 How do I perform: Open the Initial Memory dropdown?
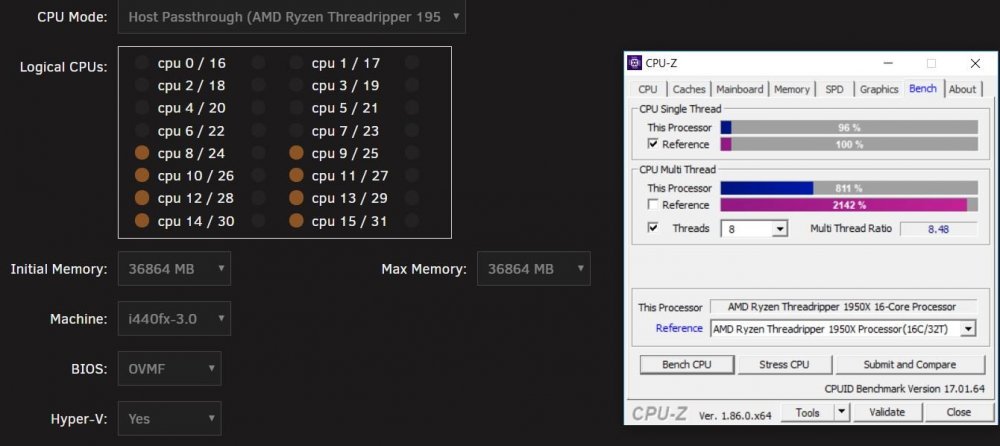click(x=174, y=269)
